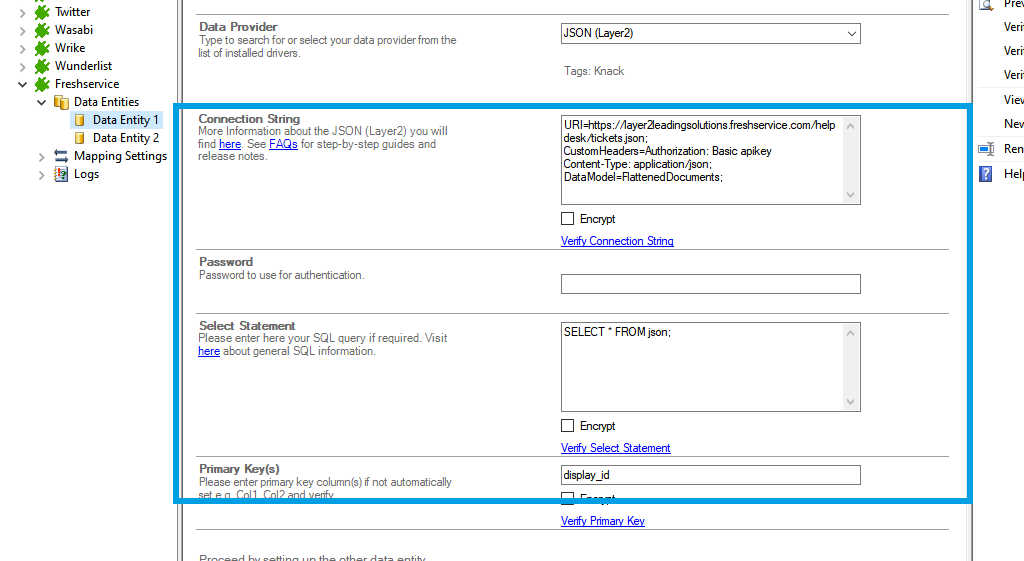The image size is (1024, 561).
Task: Select the Freshservice connection label
Action: [87, 84]
